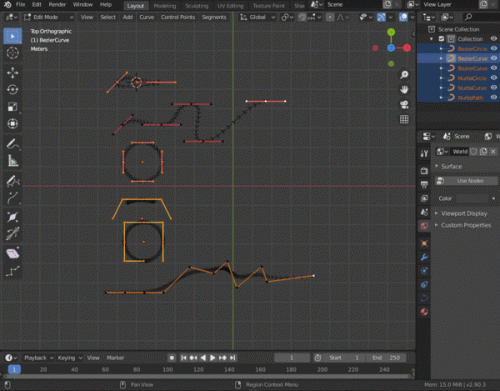The width and height of the screenshot is (500, 391).
Task: Select the curve Tilt tool
Action: click(x=13, y=234)
